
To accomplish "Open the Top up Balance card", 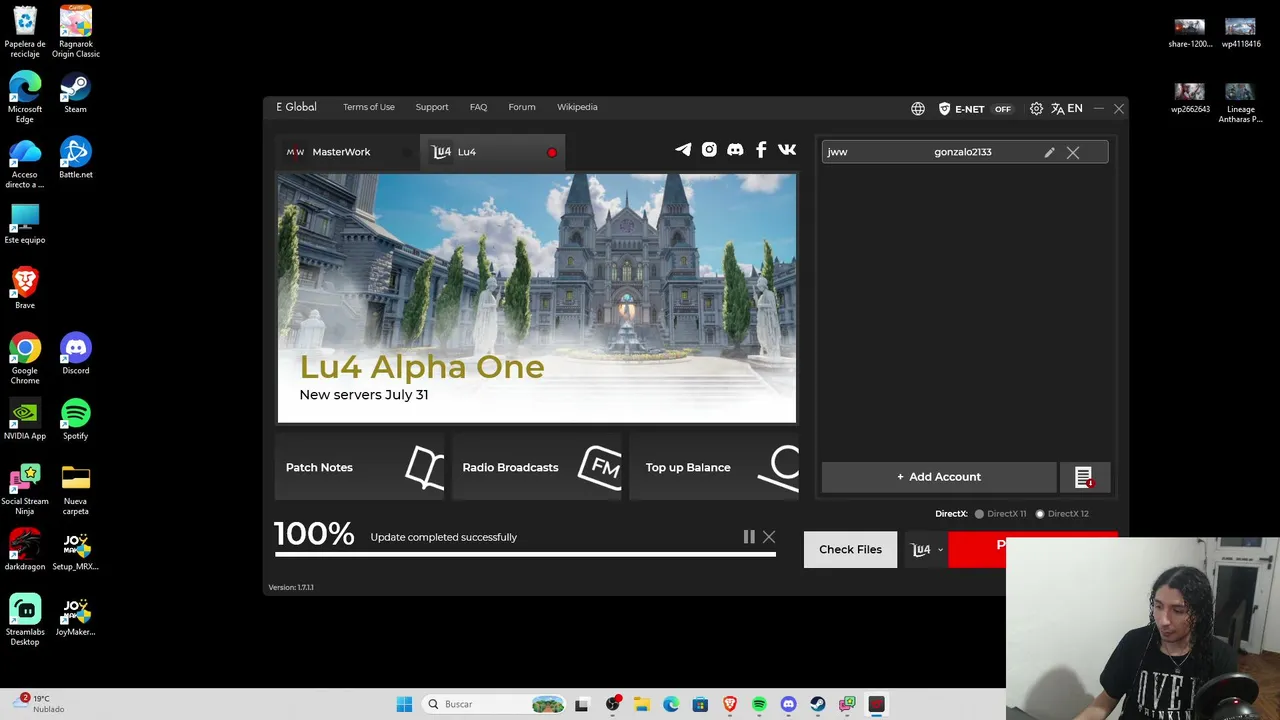I will tap(714, 467).
